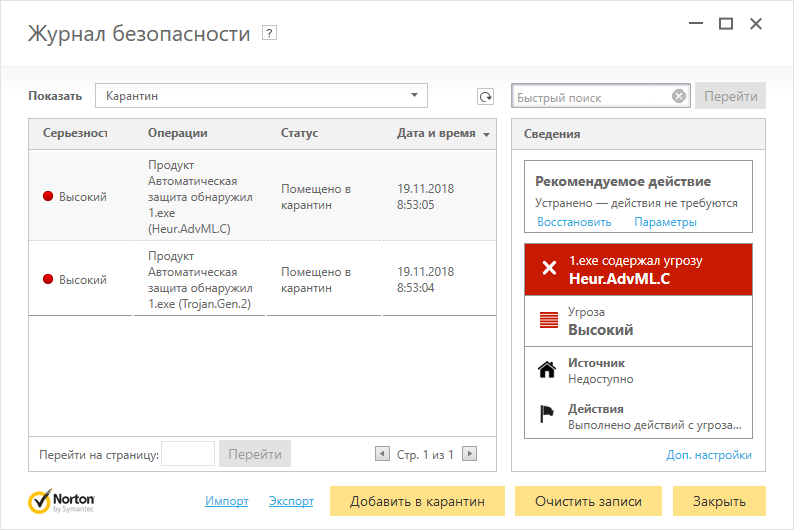Image resolution: width=794 pixels, height=530 pixels.
Task: Select the Trojan.Gen.2 quarantine row
Action: coord(262,279)
